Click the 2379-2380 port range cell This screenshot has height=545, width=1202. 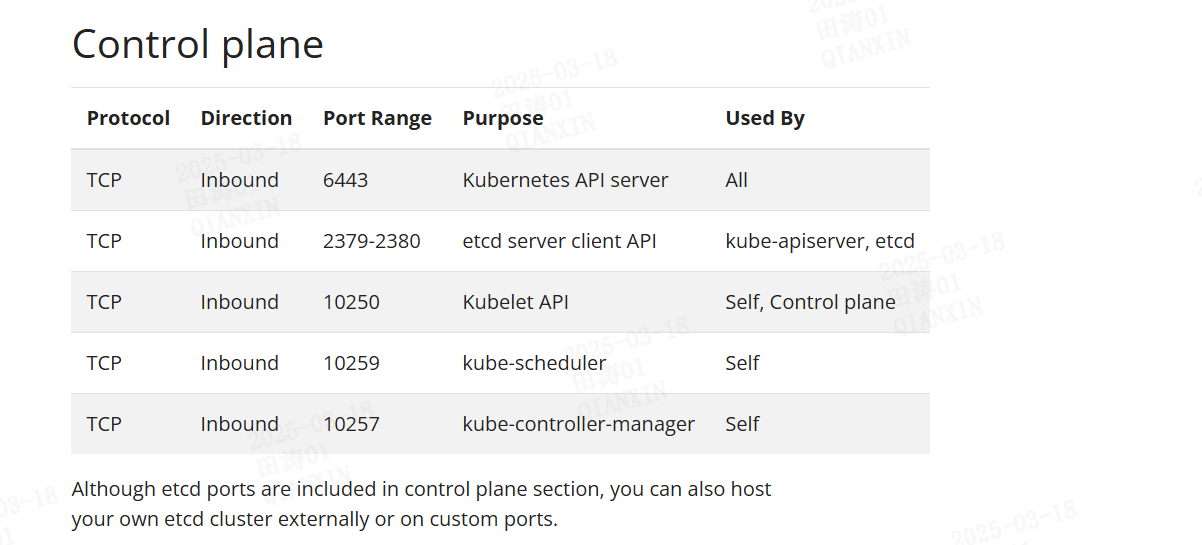[371, 241]
